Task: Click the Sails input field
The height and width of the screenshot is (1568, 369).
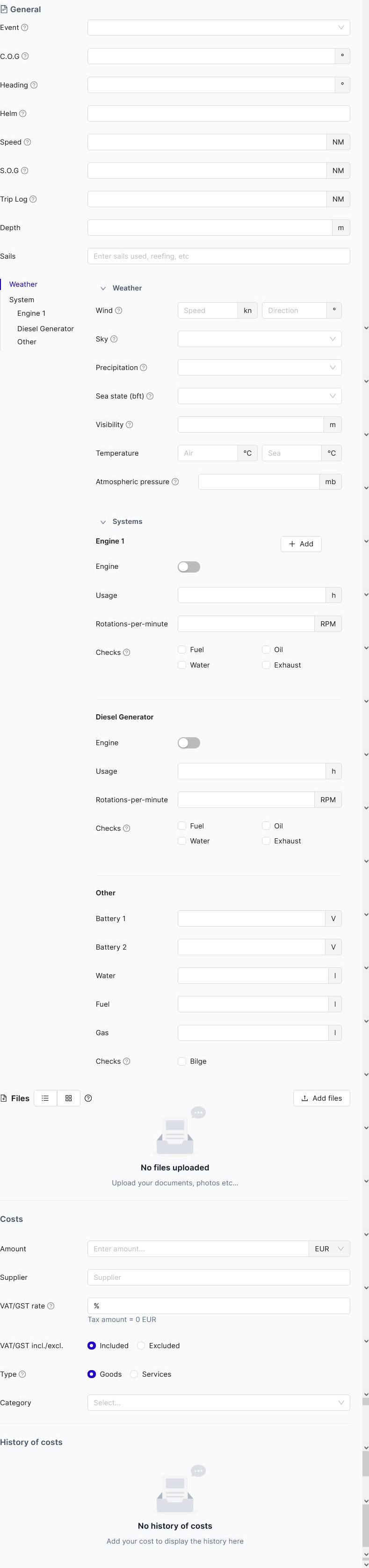Action: [x=218, y=256]
